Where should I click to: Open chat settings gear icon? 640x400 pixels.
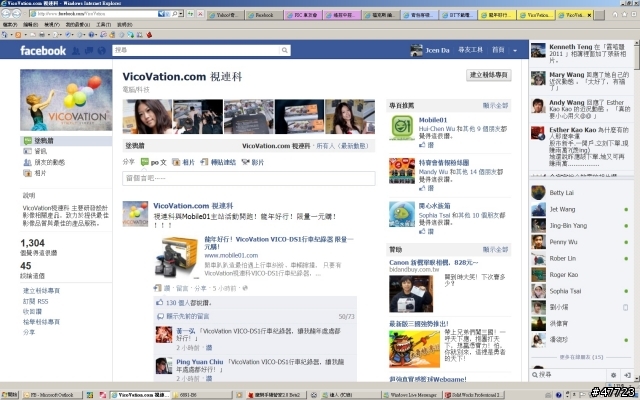[x=613, y=375]
